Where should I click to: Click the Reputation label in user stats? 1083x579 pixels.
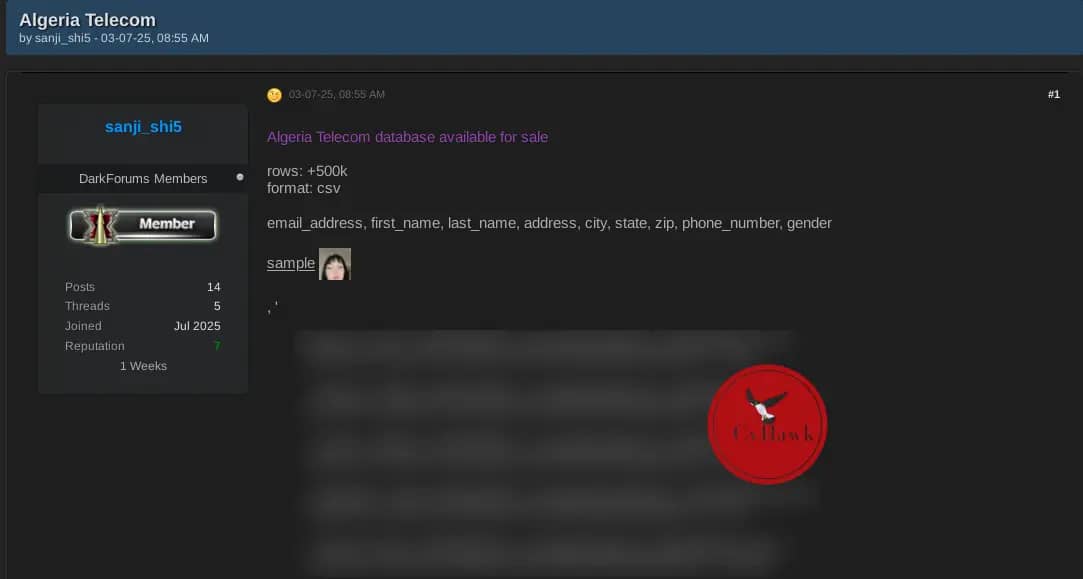pyautogui.click(x=95, y=345)
